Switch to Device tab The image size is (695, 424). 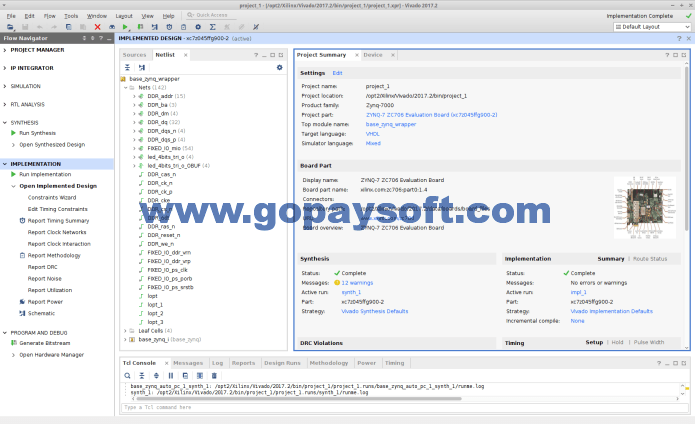(373, 55)
